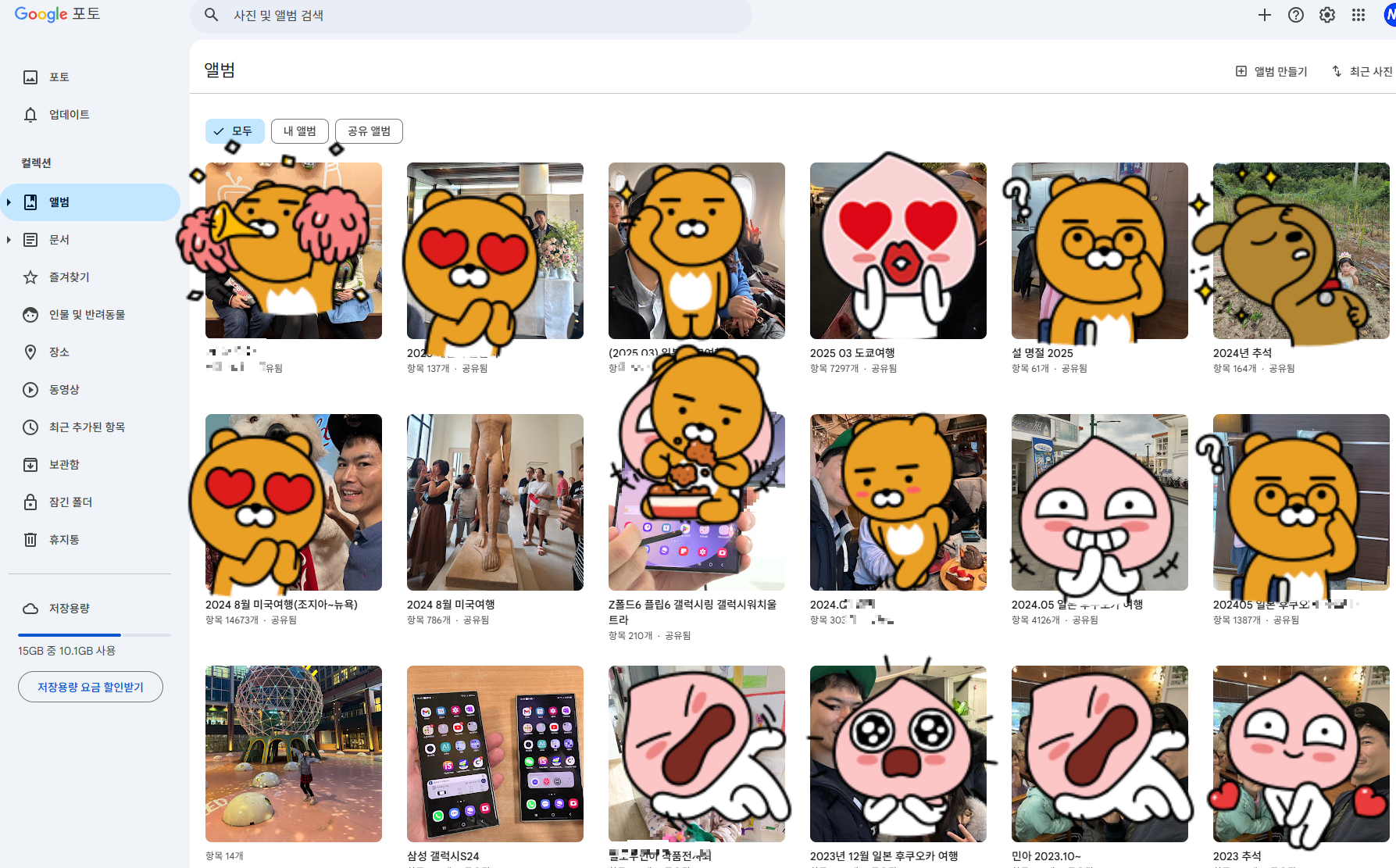Open the 설 명절 2025 album thumbnail
The height and width of the screenshot is (868, 1396).
(x=1100, y=251)
